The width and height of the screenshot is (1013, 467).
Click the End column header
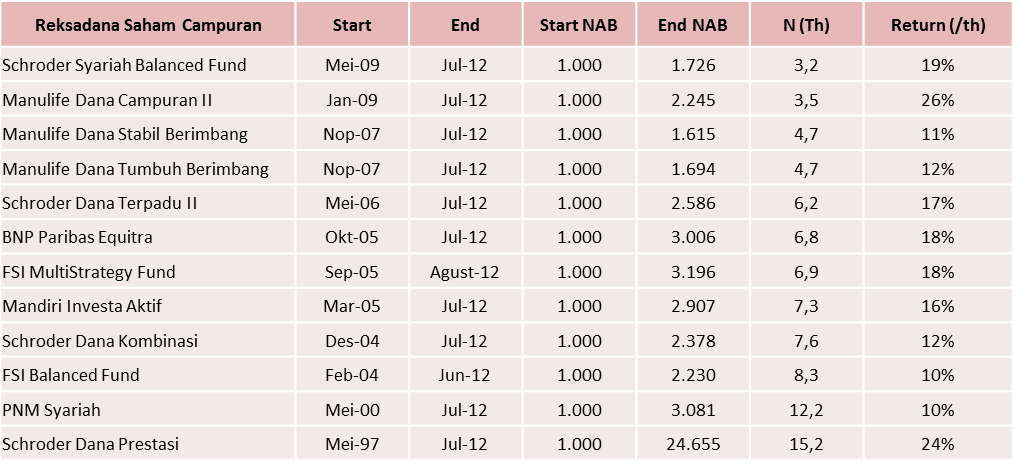(x=465, y=25)
